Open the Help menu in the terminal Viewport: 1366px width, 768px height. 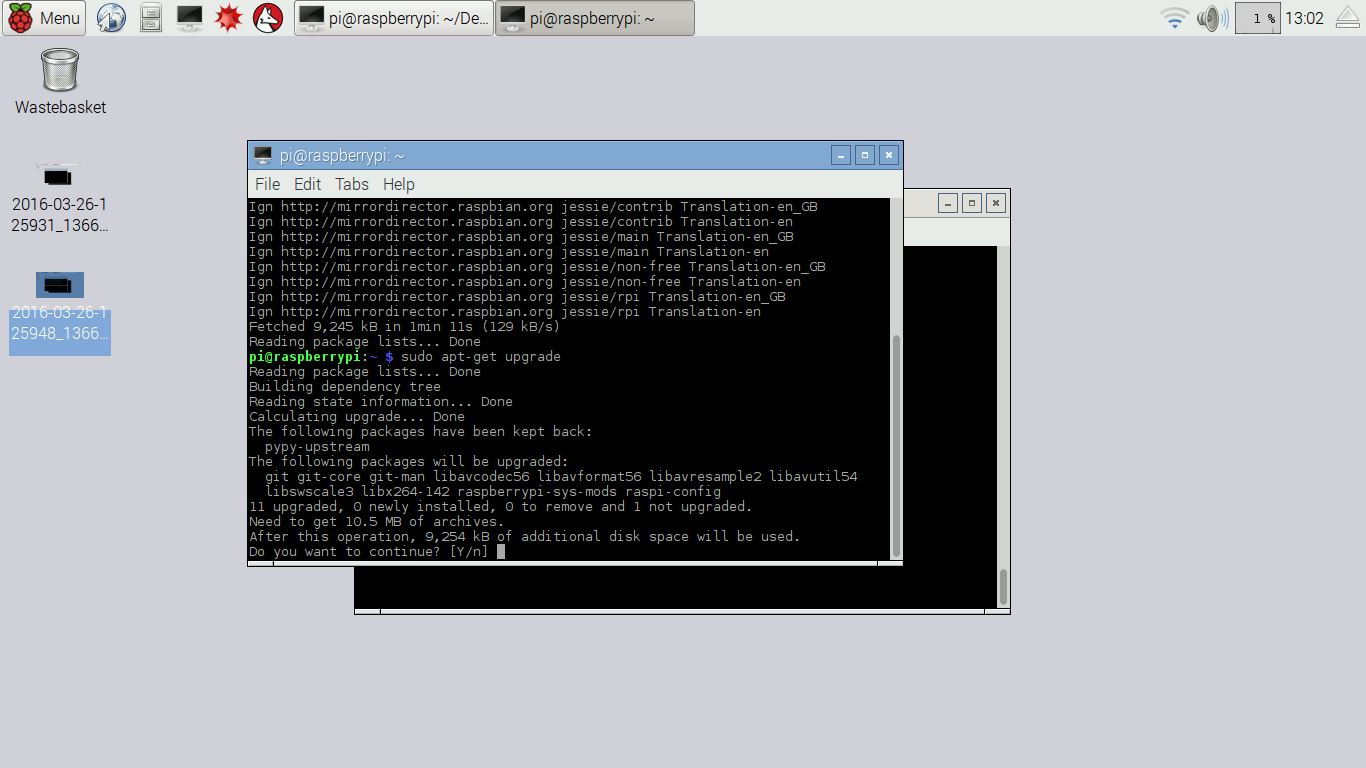click(398, 184)
